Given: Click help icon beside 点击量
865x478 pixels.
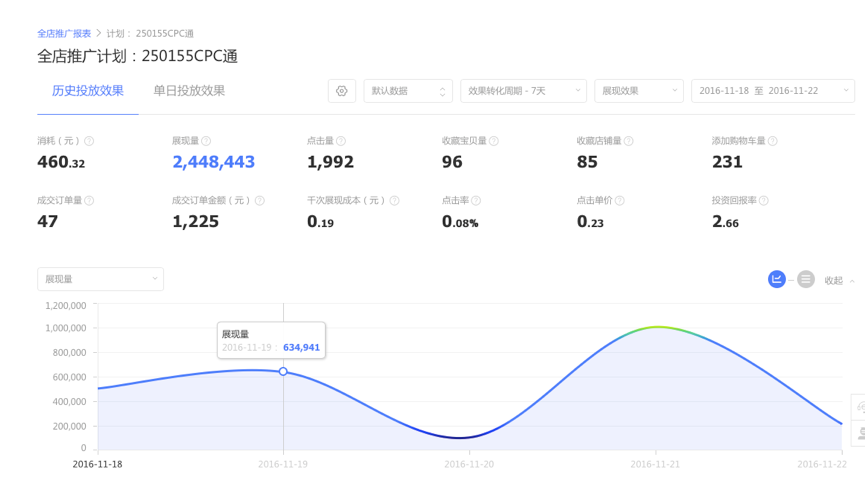Looking at the screenshot, I should [x=341, y=142].
